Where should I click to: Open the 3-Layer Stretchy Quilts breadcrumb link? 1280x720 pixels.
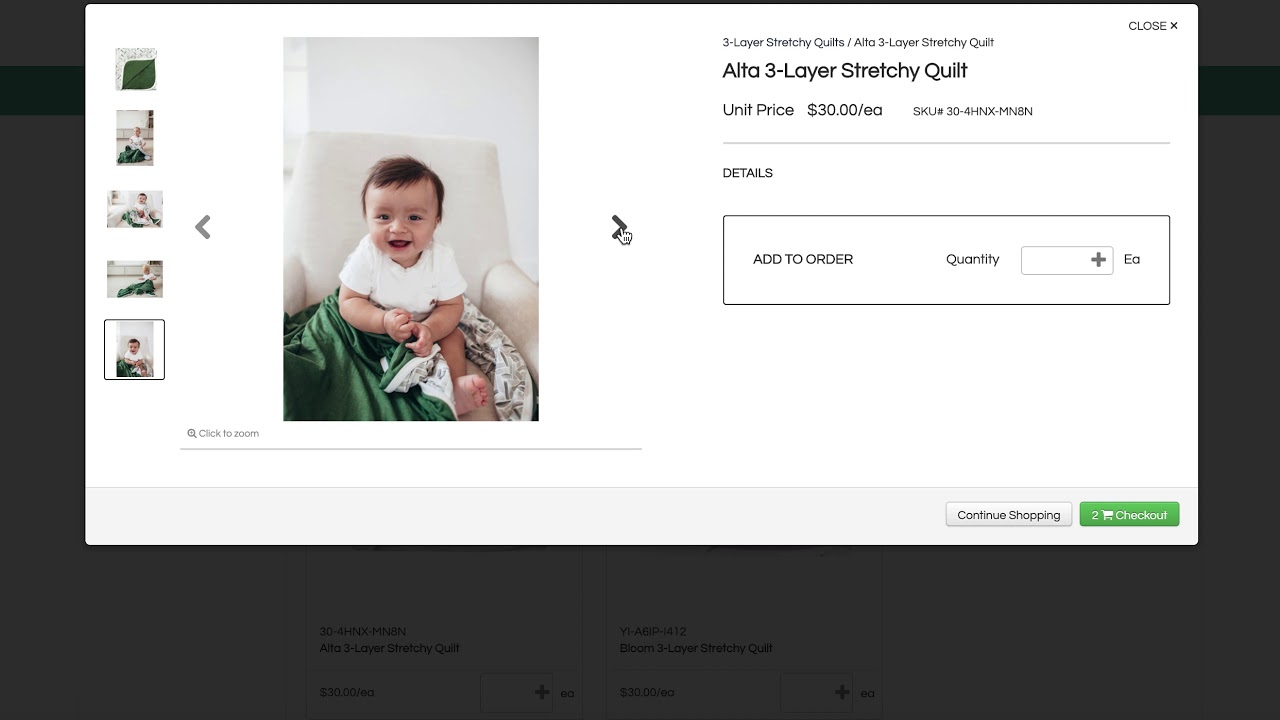coord(783,43)
